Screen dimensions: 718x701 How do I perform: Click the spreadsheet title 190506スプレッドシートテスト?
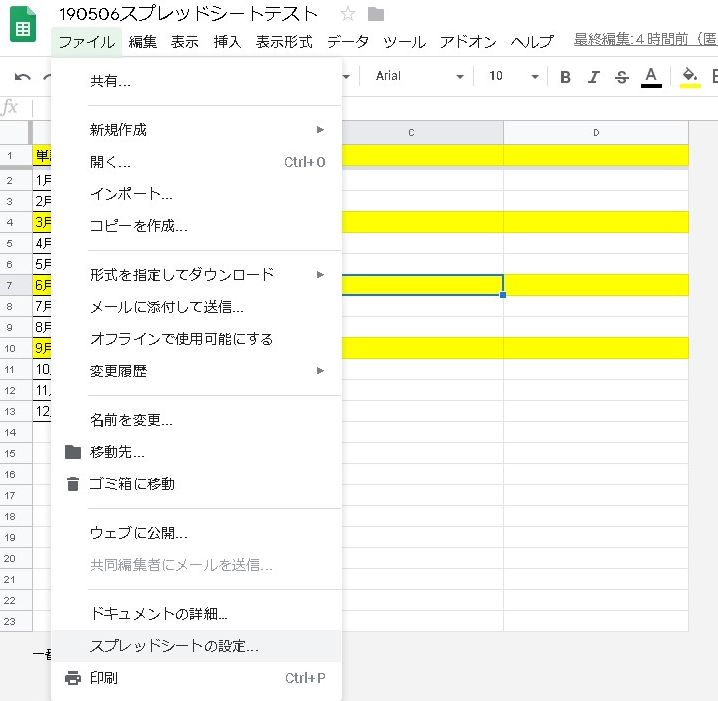[x=188, y=14]
